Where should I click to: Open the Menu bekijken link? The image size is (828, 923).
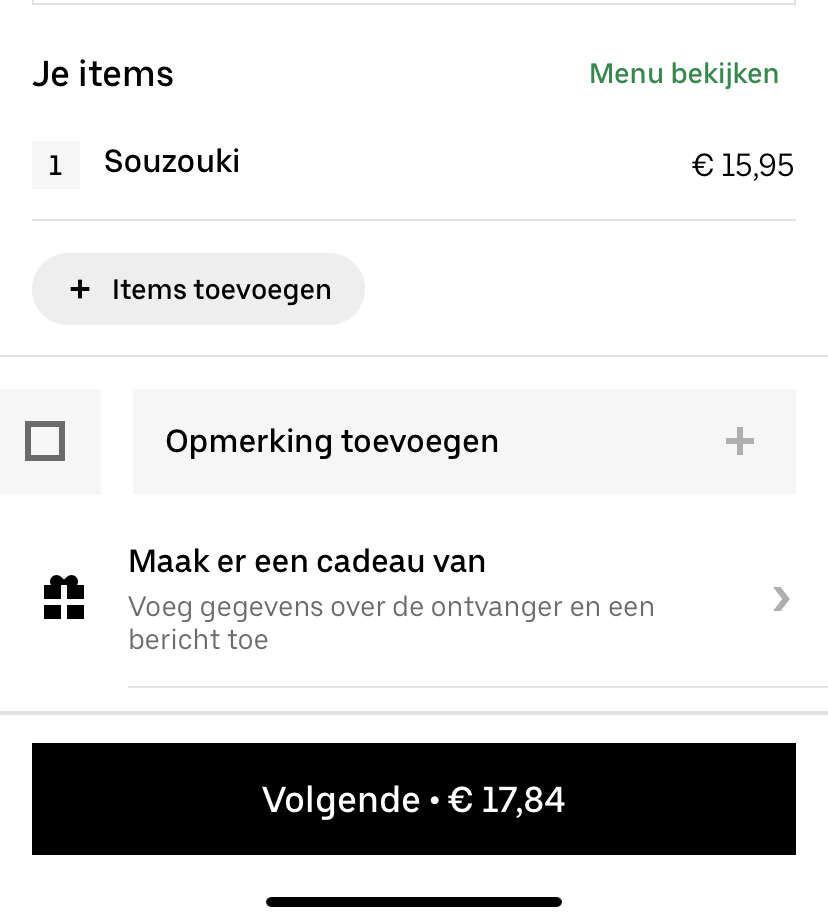(x=684, y=74)
